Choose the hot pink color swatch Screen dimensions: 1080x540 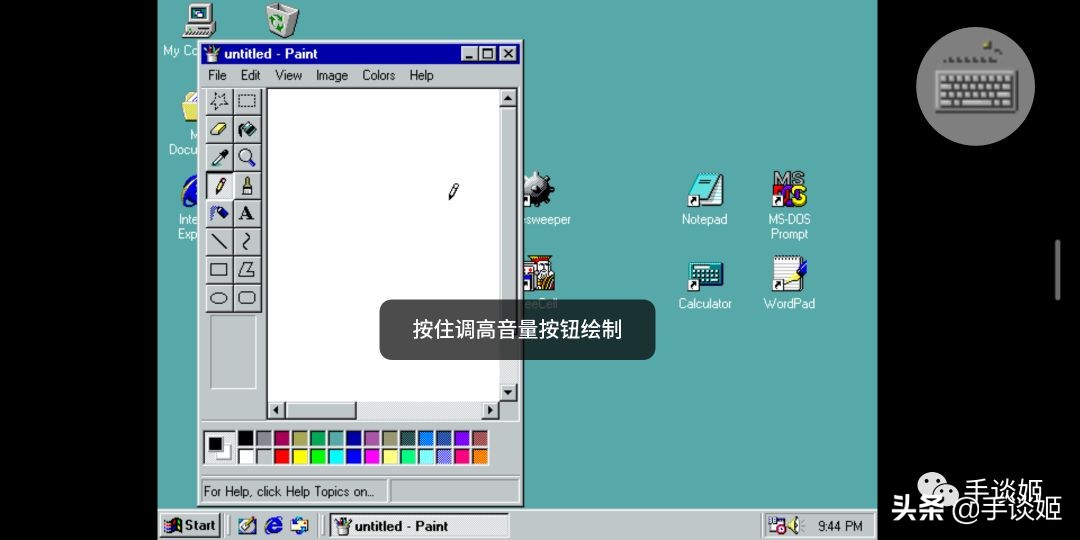click(x=462, y=456)
